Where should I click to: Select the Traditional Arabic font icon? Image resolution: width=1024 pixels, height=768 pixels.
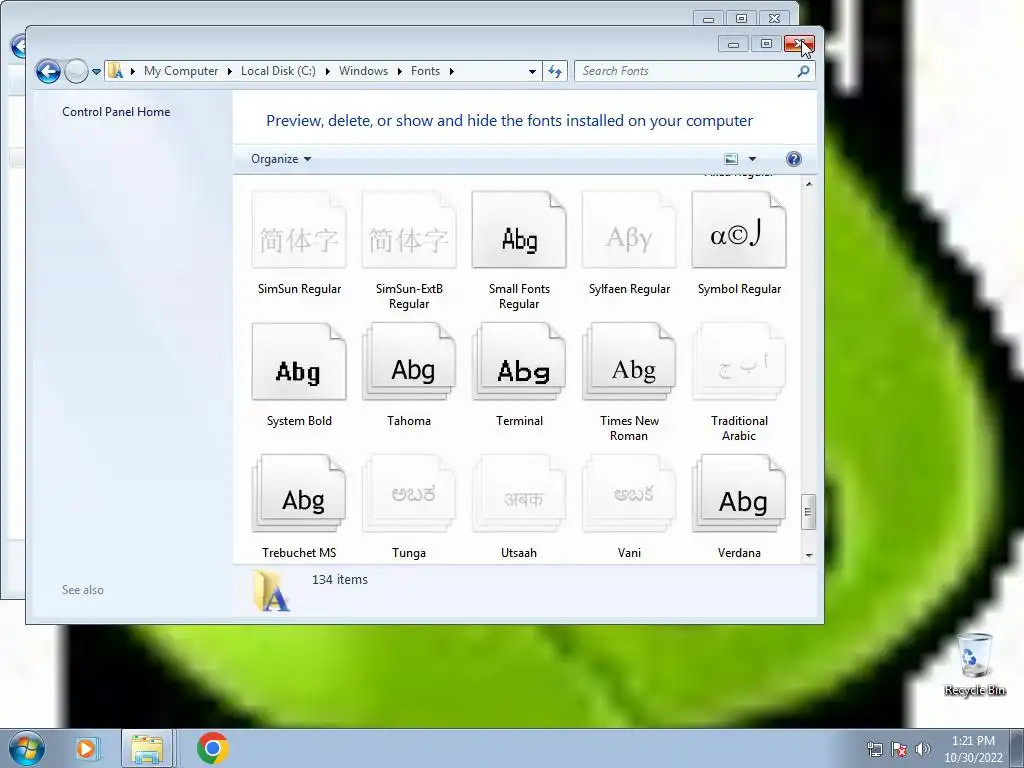tap(739, 362)
